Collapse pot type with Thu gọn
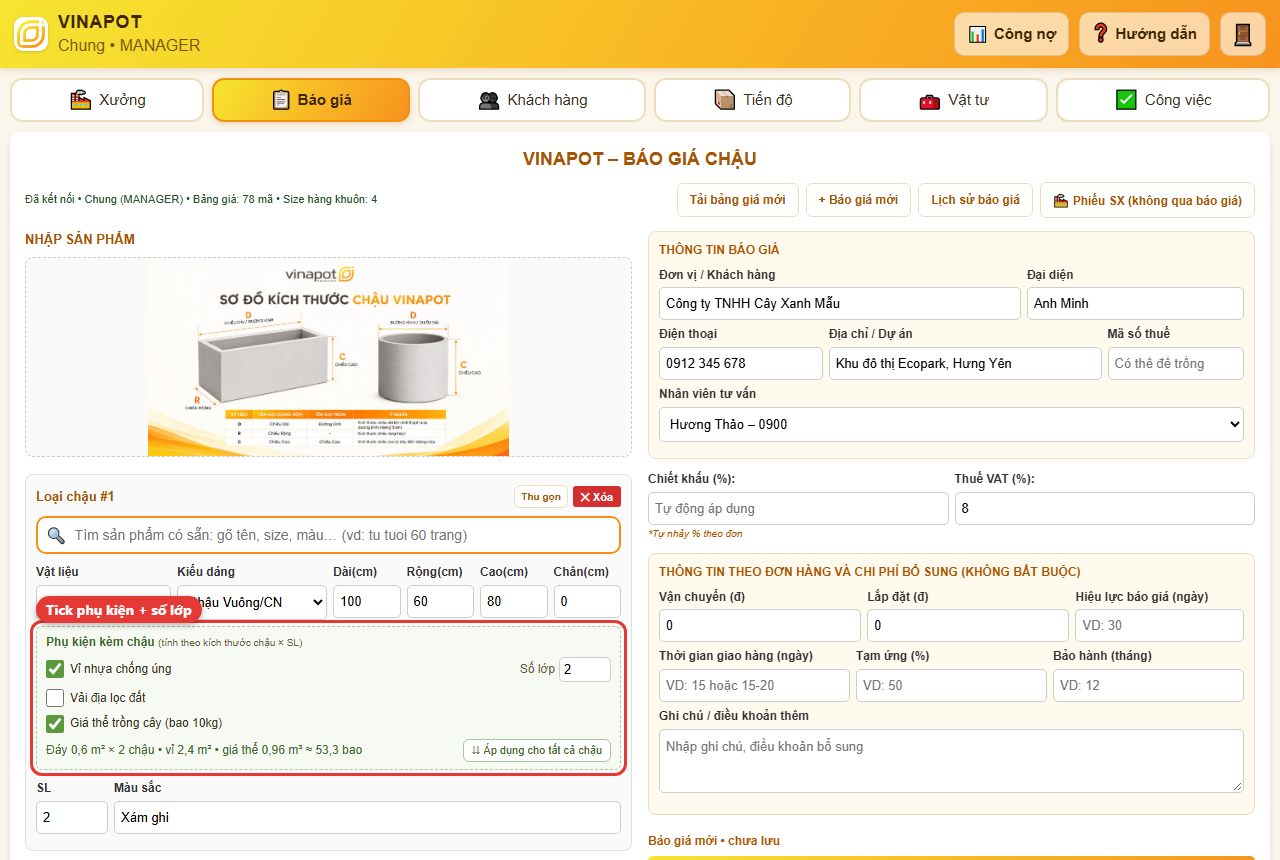 541,497
